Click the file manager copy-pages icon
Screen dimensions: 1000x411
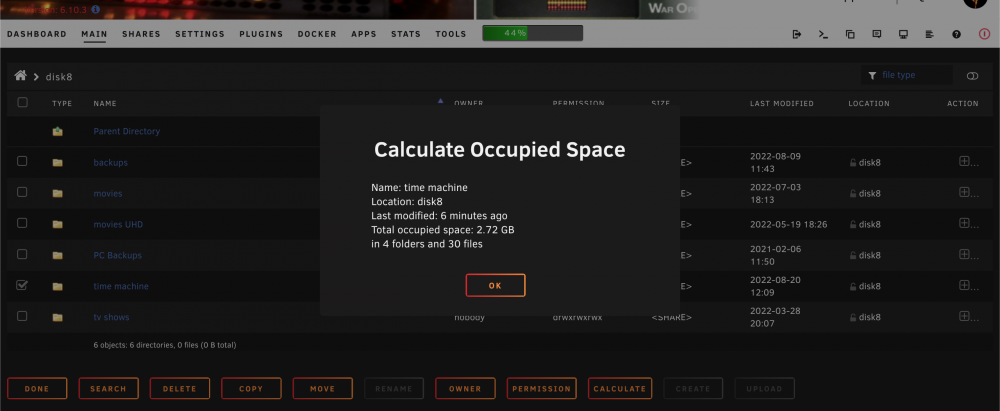(x=850, y=34)
